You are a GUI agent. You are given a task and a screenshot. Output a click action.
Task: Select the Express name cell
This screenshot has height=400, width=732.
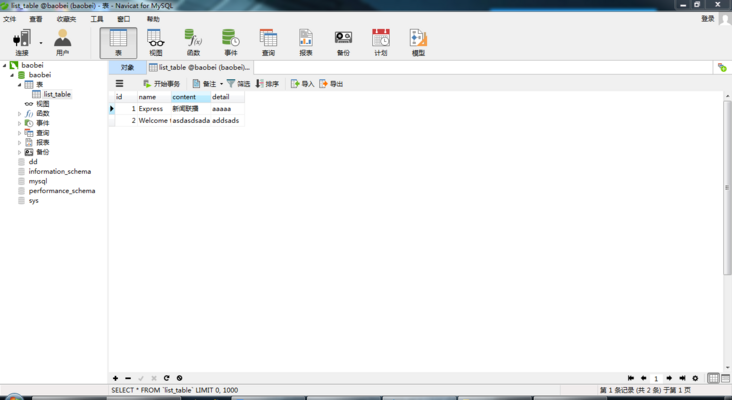tap(154, 109)
